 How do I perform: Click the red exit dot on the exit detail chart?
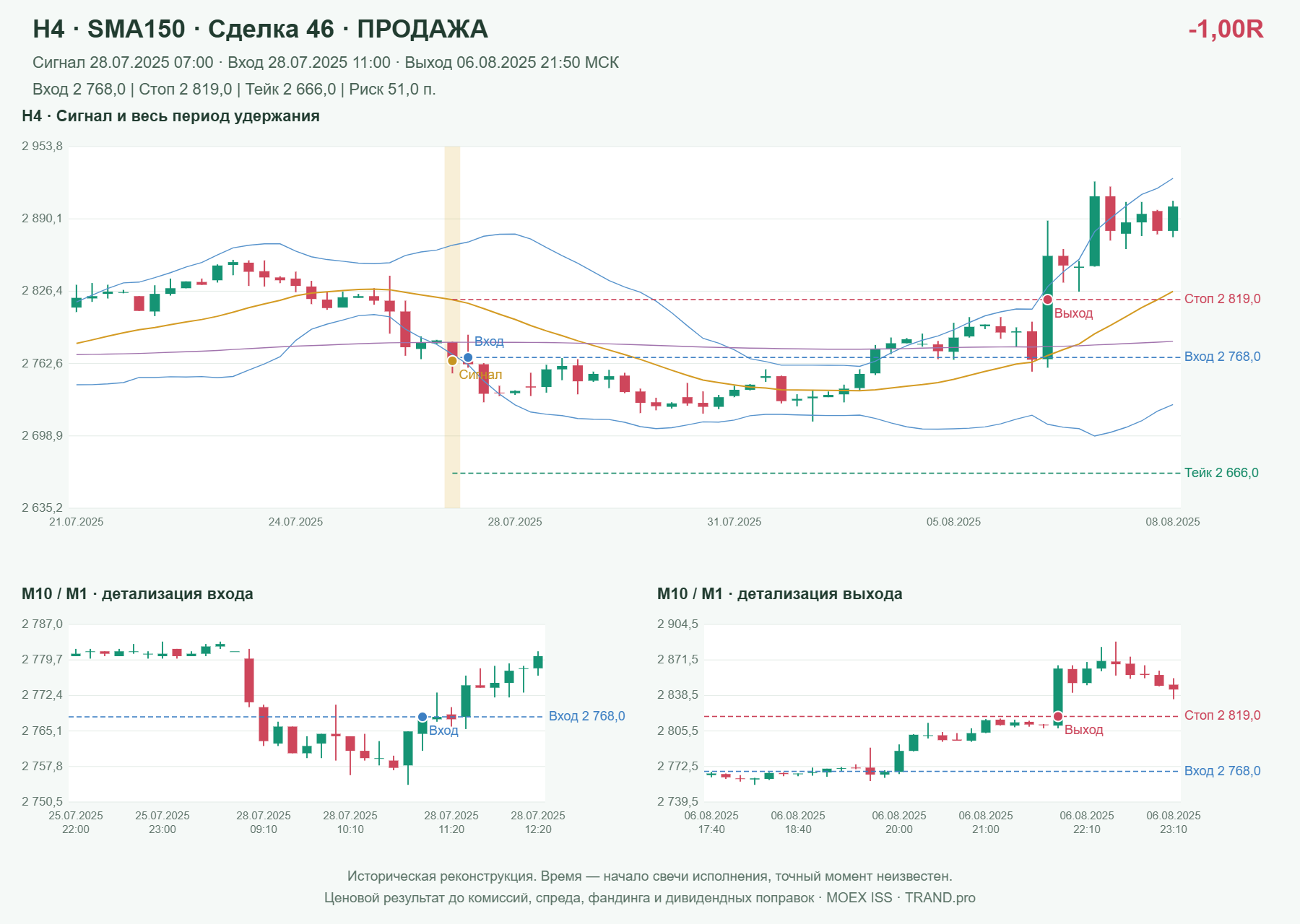click(x=1058, y=716)
